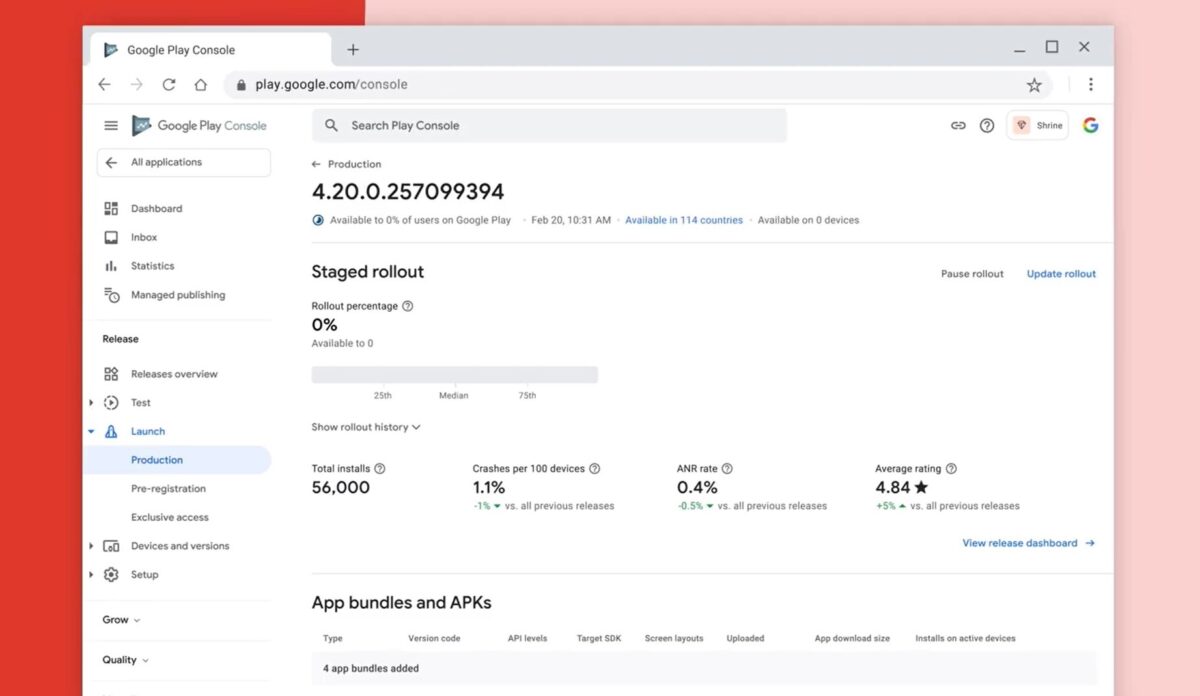The width and height of the screenshot is (1200, 696).
Task: Click the copy link icon
Action: point(958,126)
